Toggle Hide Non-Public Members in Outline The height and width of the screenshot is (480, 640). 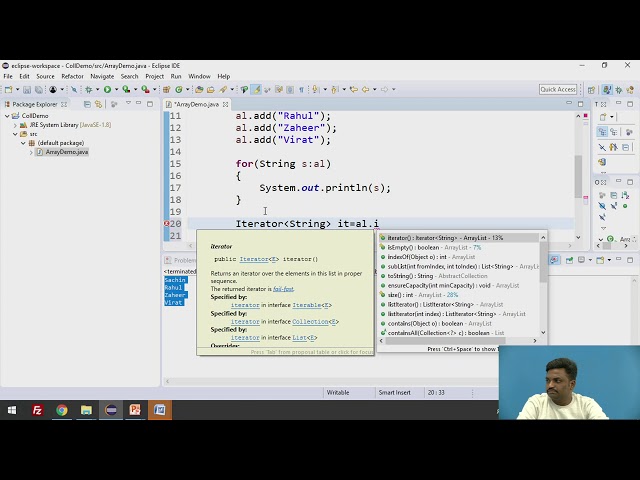tap(625, 206)
